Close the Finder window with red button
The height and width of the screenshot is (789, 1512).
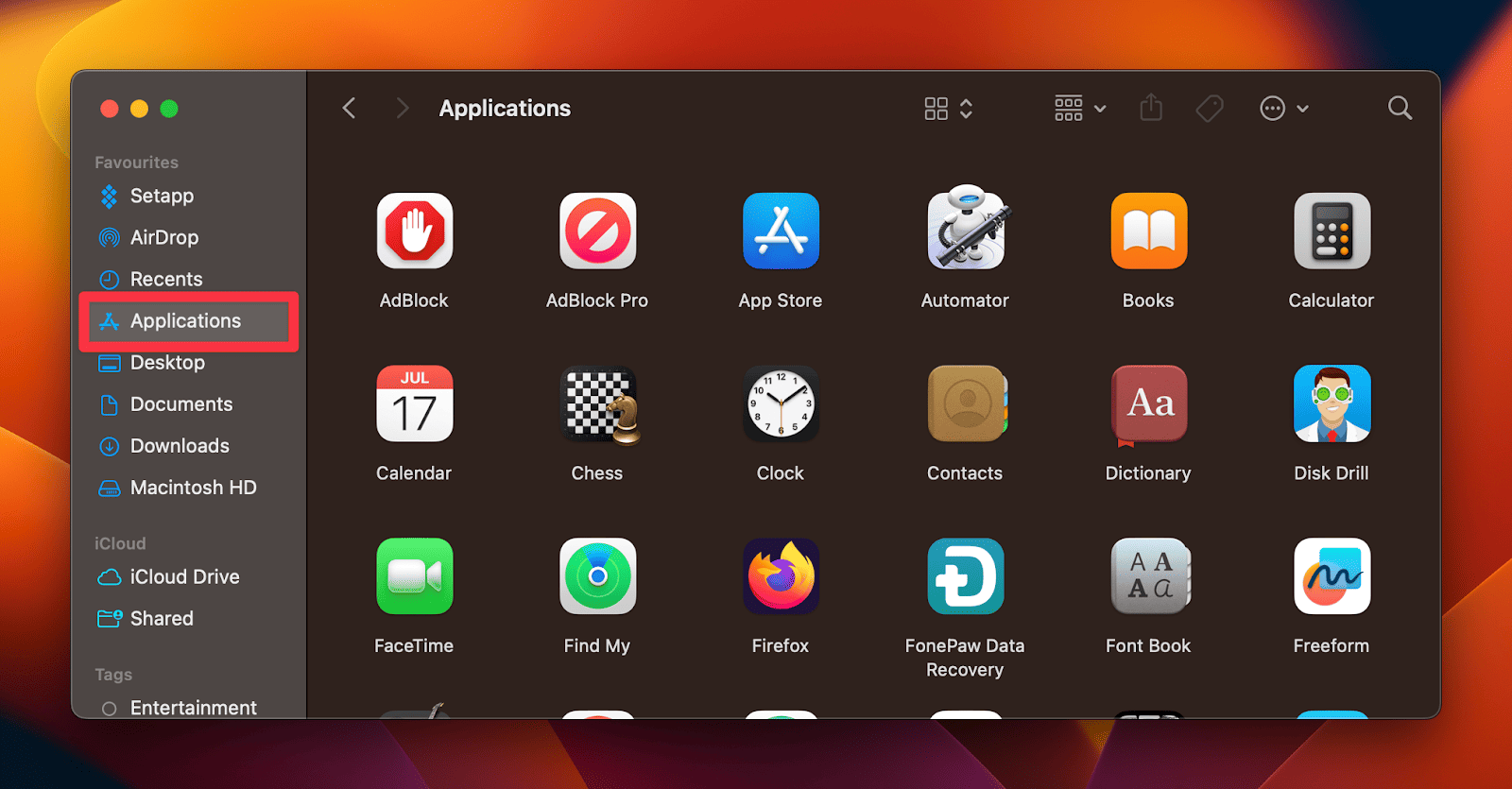click(x=110, y=109)
